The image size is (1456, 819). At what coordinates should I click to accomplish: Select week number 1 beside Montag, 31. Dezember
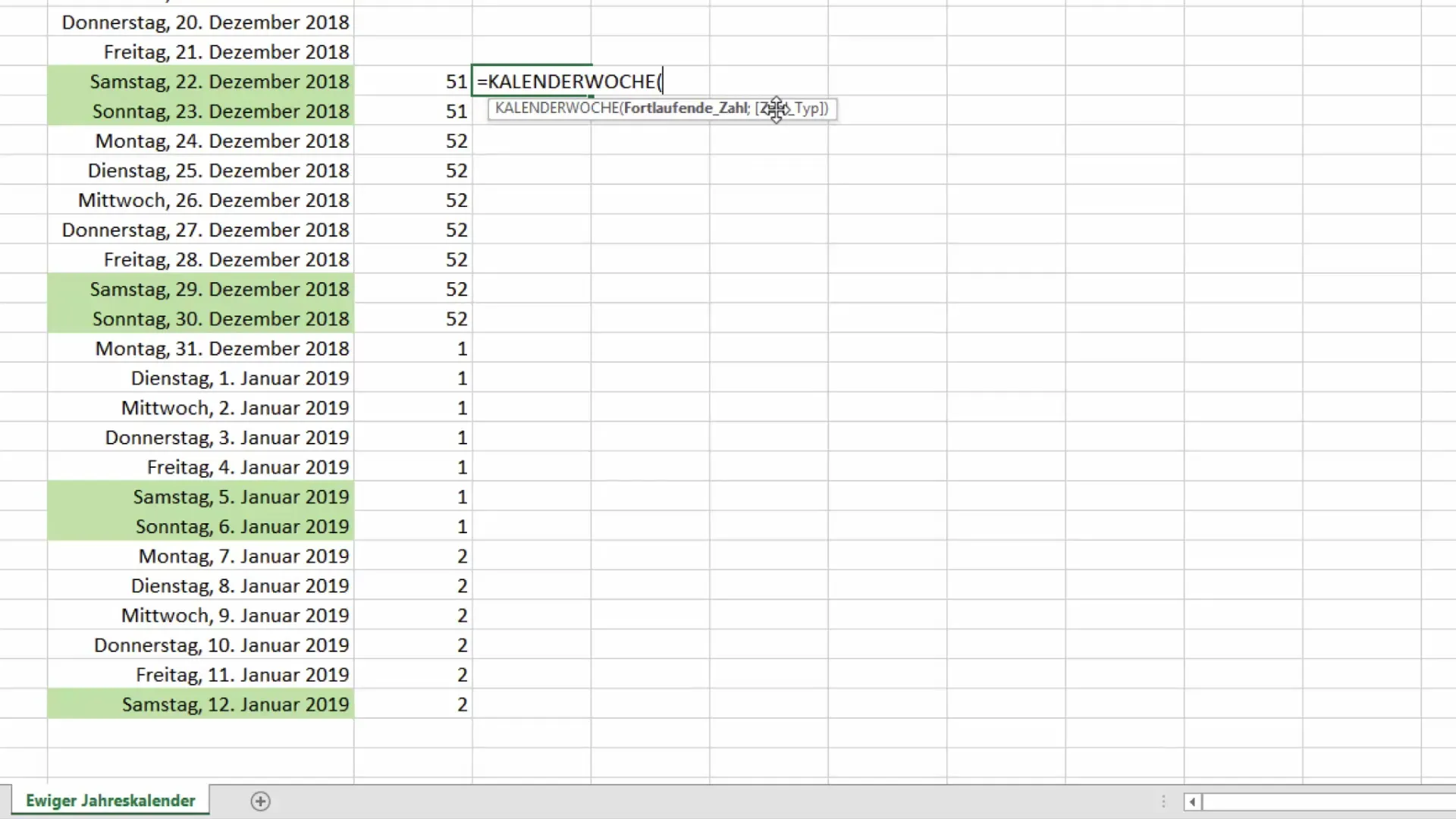click(413, 348)
